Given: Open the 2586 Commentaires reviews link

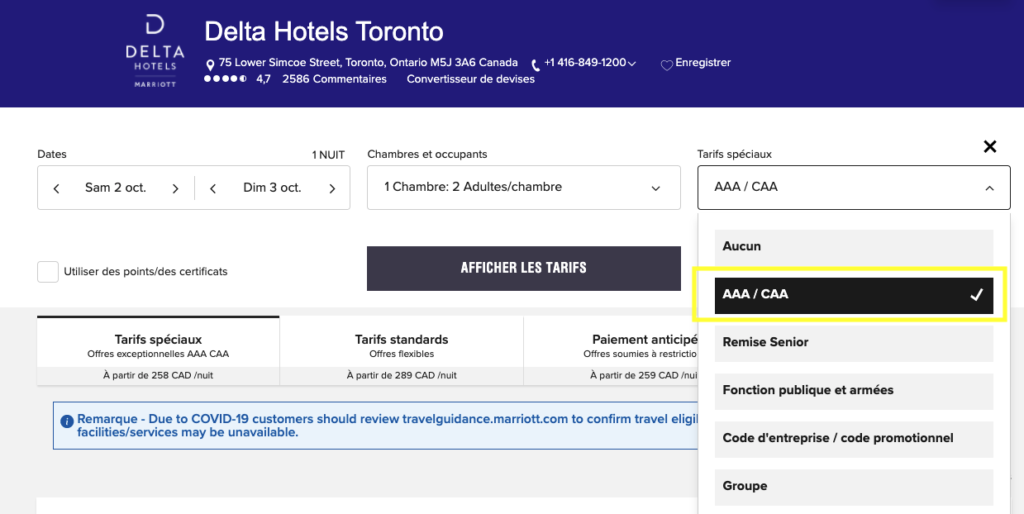Looking at the screenshot, I should [x=334, y=79].
